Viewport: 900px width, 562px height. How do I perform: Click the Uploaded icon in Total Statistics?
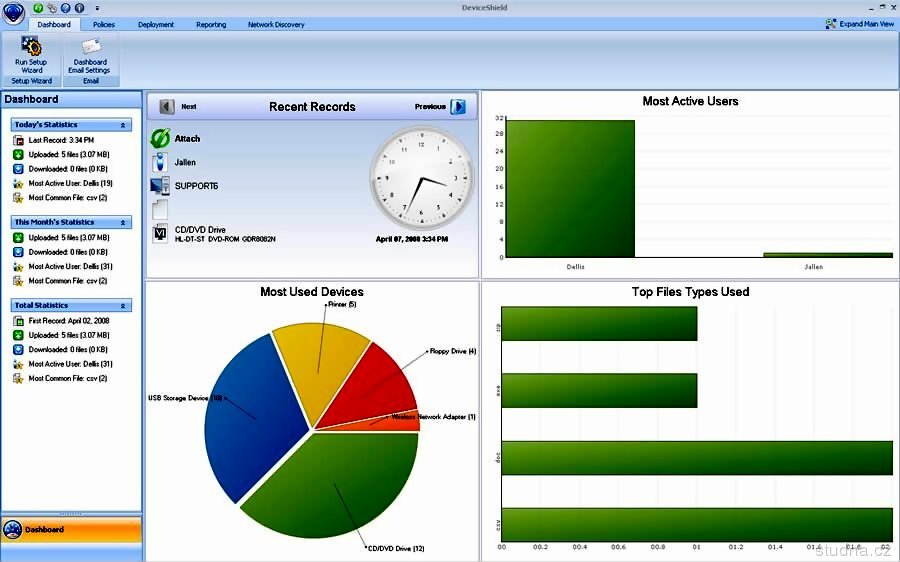click(18, 335)
